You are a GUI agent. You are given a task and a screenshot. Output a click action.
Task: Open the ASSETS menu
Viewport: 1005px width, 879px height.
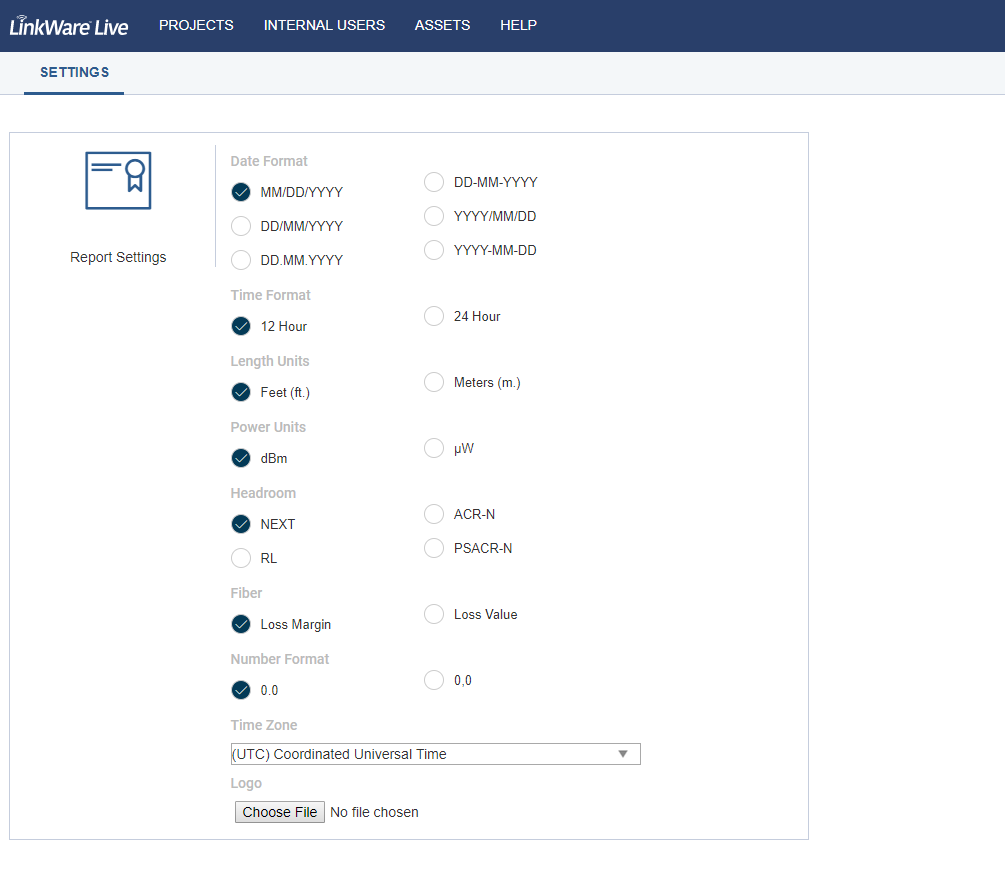click(442, 25)
